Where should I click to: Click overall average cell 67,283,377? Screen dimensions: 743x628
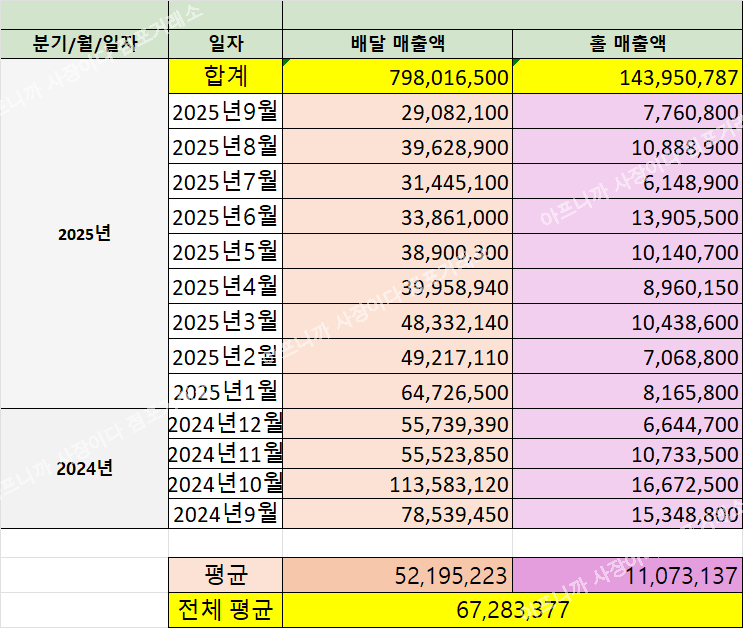512,609
